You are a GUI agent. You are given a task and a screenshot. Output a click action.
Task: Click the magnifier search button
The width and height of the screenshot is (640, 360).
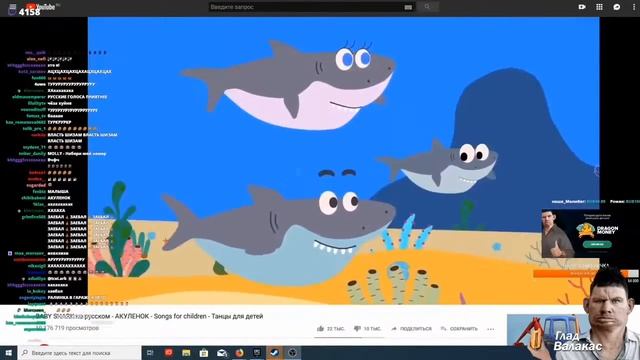[427, 7]
